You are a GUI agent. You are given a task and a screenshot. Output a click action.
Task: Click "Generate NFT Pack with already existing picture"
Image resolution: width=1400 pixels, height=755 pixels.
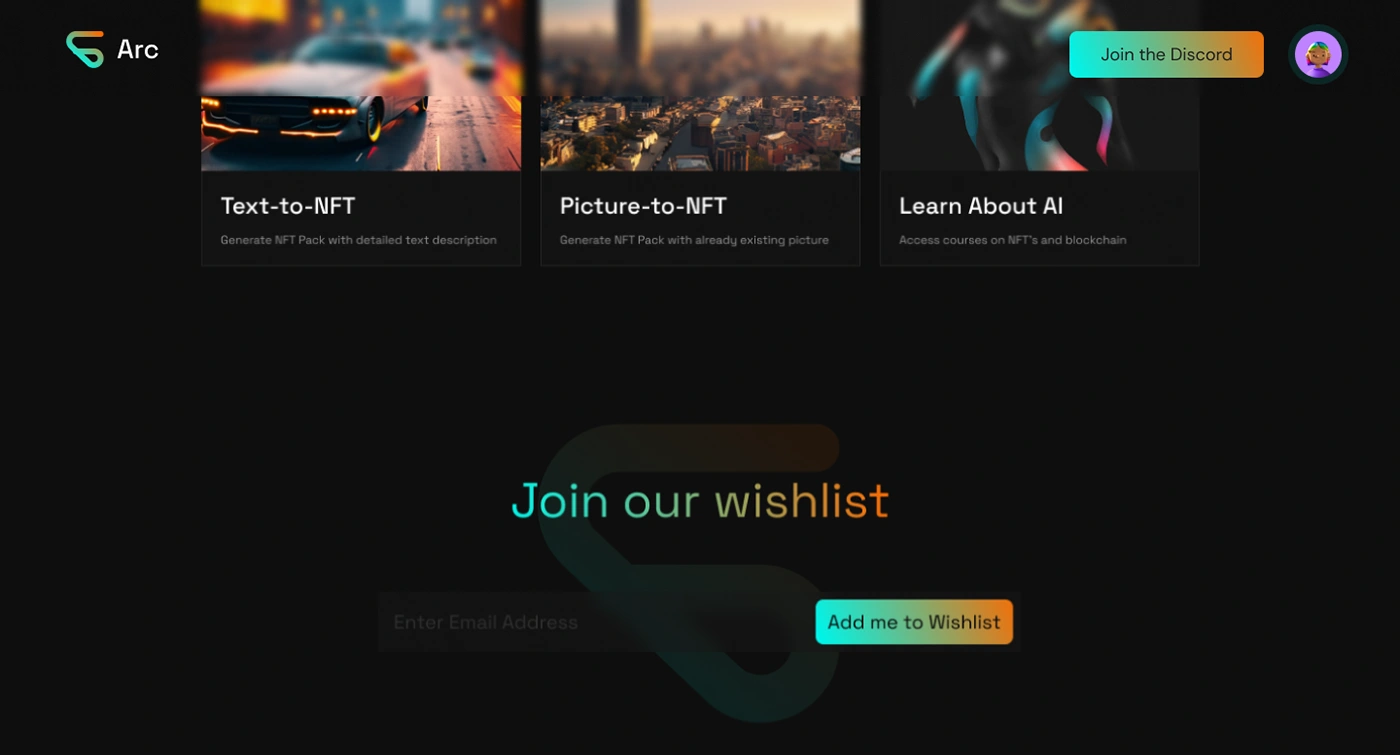point(694,240)
